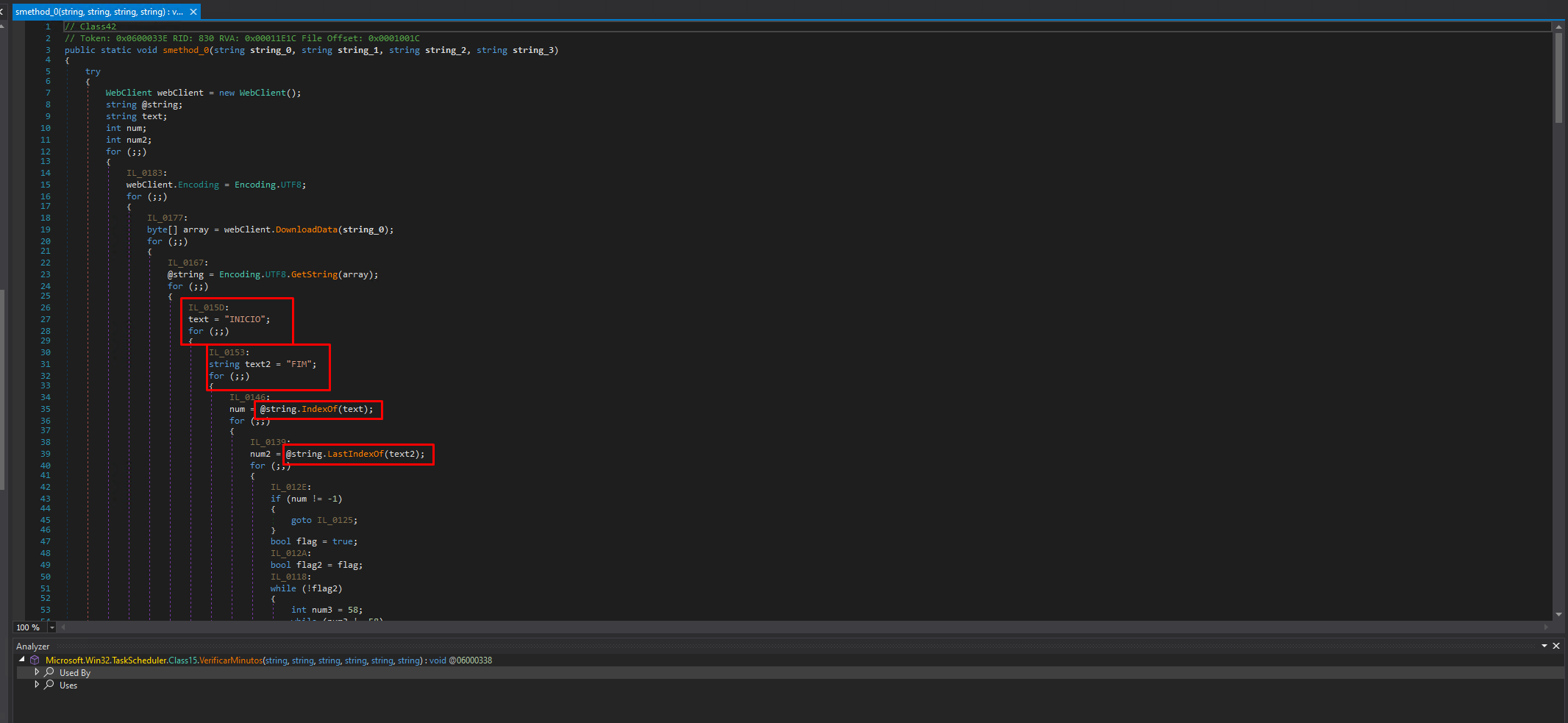Click the Encoding property on webClient line 15
This screenshot has height=723, width=1568.
[199, 185]
